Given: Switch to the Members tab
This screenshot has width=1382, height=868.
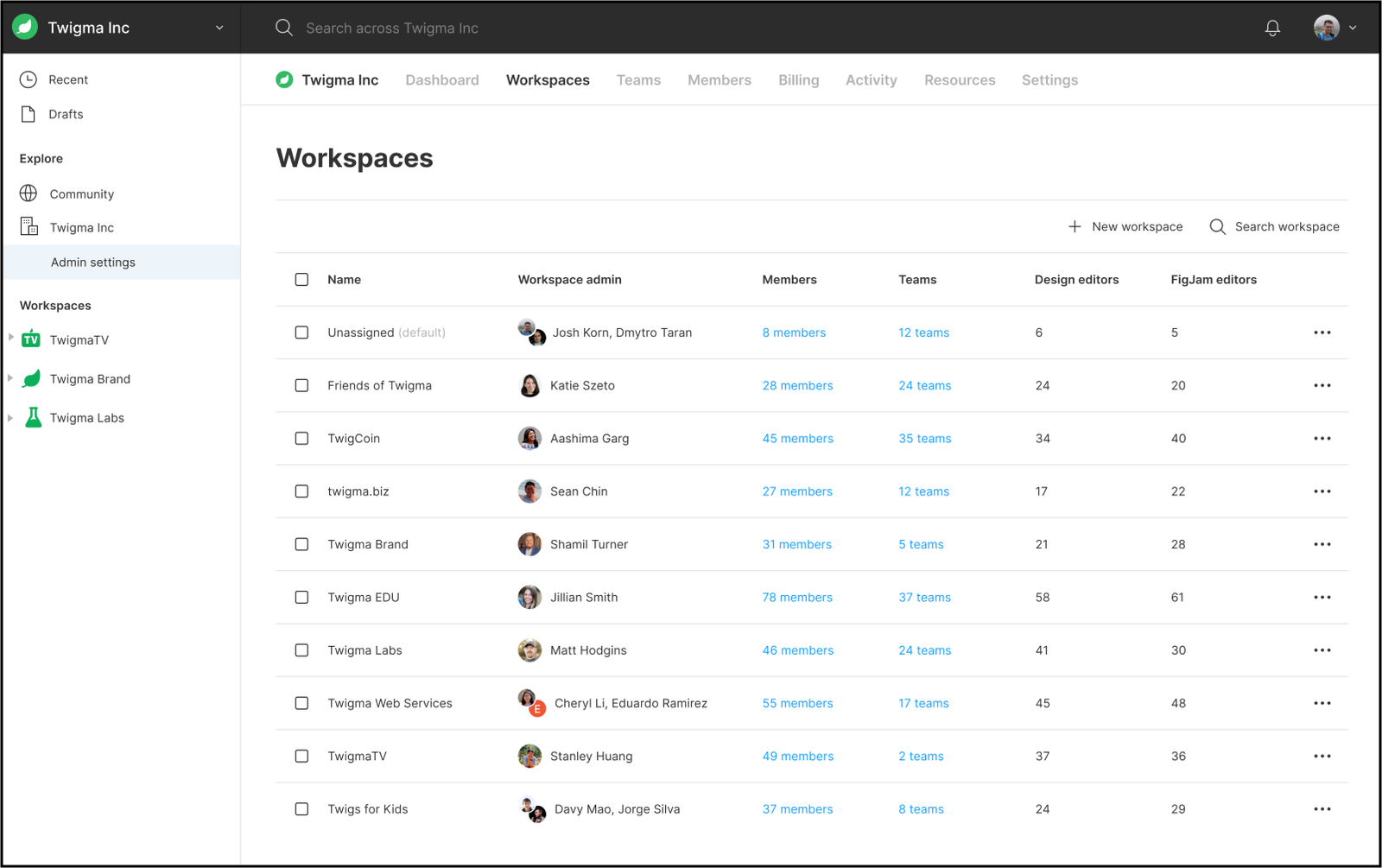Looking at the screenshot, I should (720, 80).
